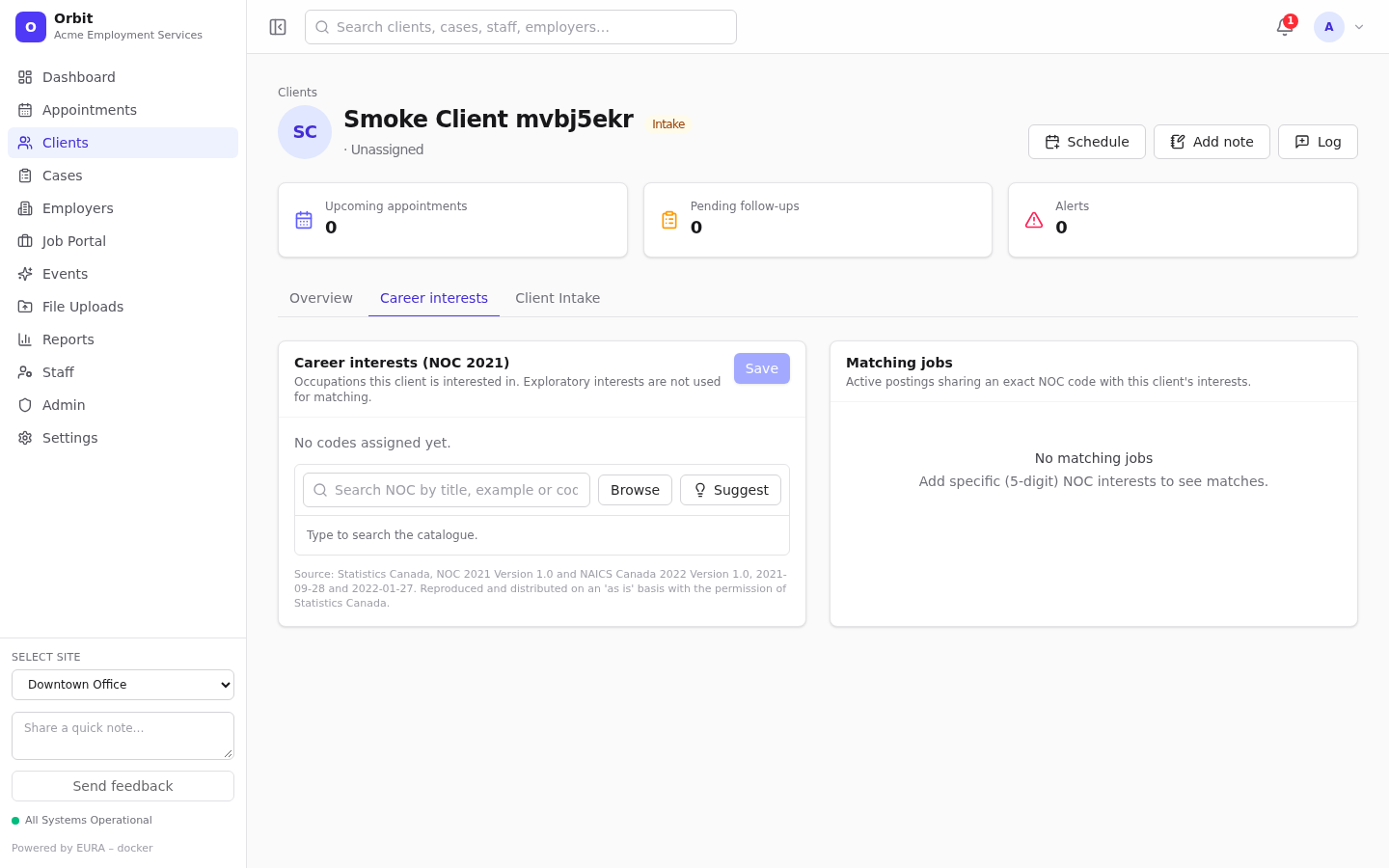Select the Career interests tab
Image resolution: width=1389 pixels, height=868 pixels.
pos(434,298)
